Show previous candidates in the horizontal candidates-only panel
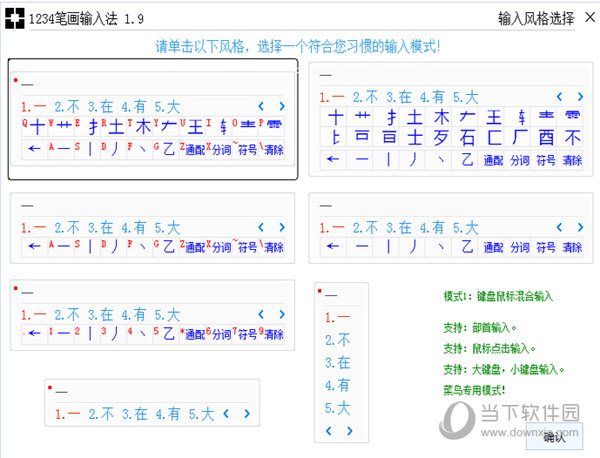600x458 pixels. tap(226, 414)
